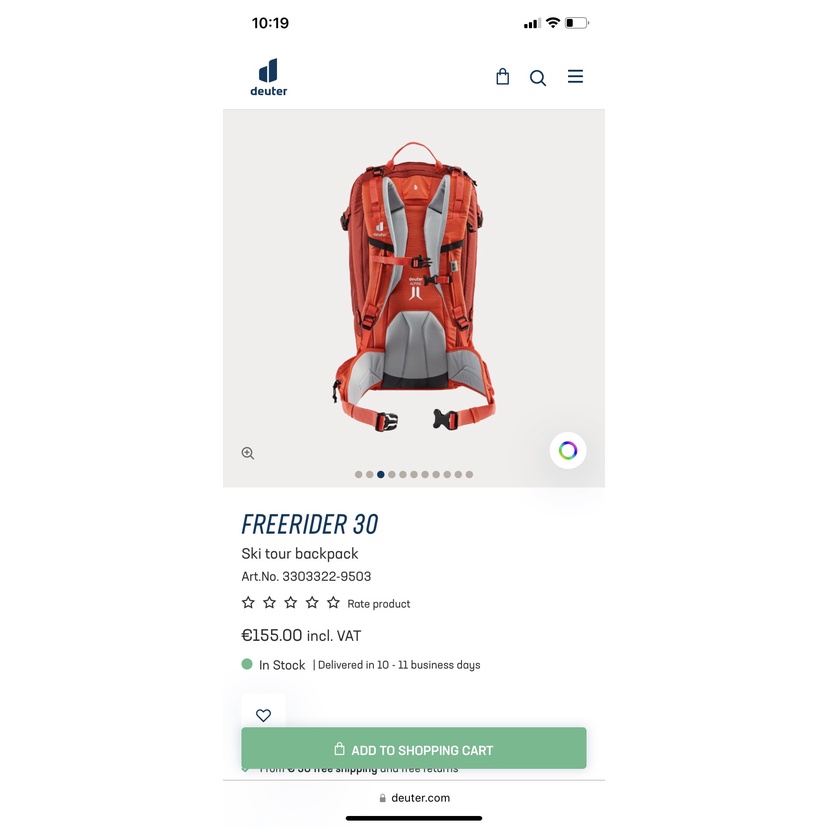This screenshot has height=828, width=828.
Task: Select the second star rating
Action: coord(269,603)
